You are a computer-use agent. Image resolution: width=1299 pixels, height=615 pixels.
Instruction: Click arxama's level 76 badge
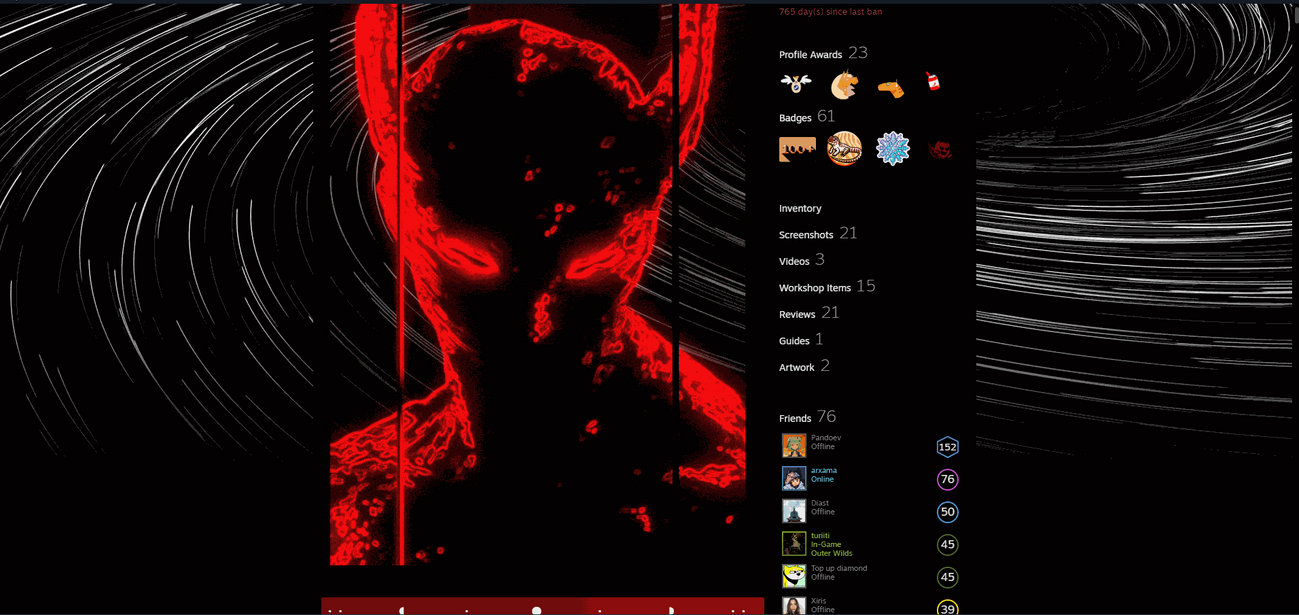click(x=948, y=480)
